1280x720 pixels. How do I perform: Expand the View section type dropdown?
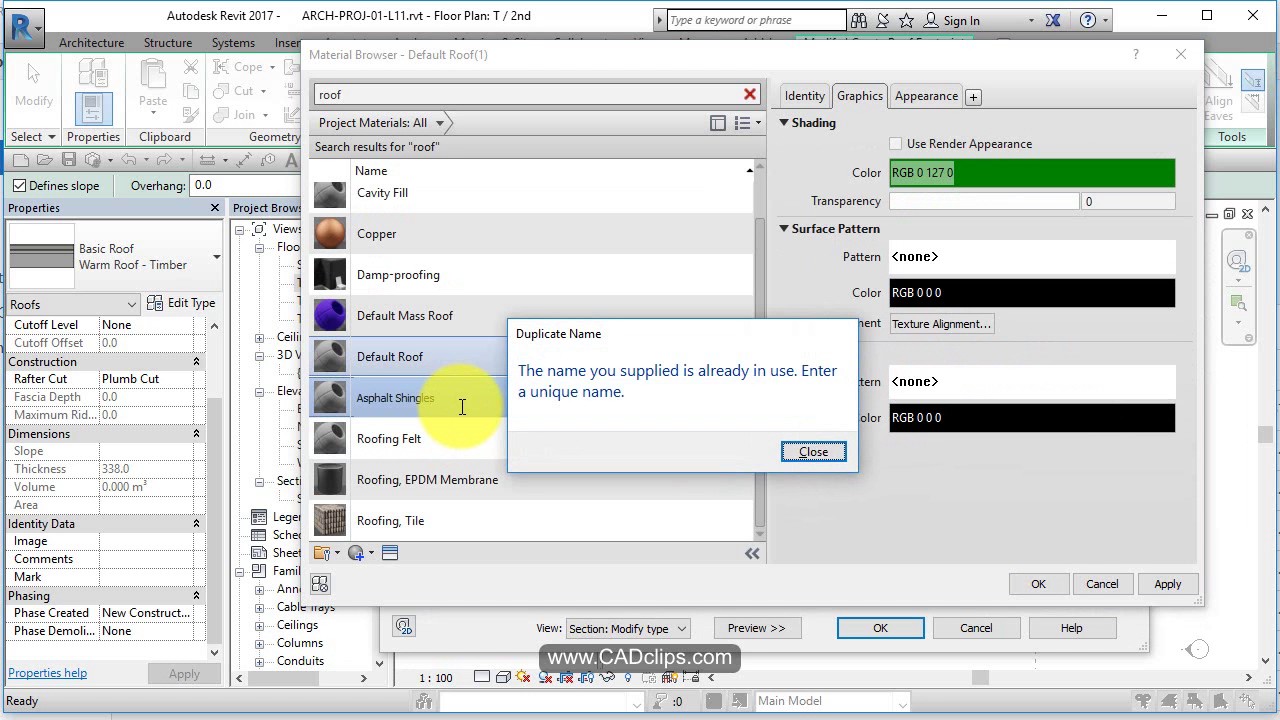click(x=627, y=629)
